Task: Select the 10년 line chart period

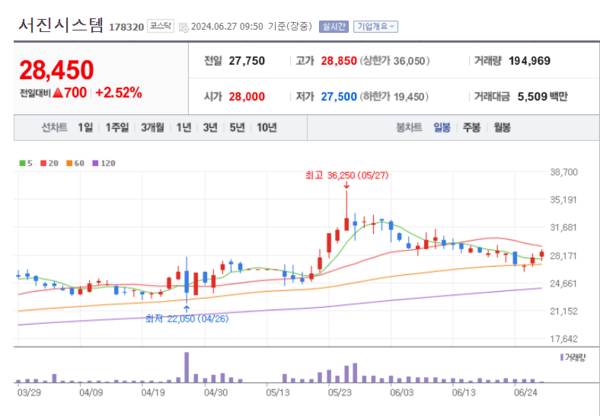Action: pos(267,127)
